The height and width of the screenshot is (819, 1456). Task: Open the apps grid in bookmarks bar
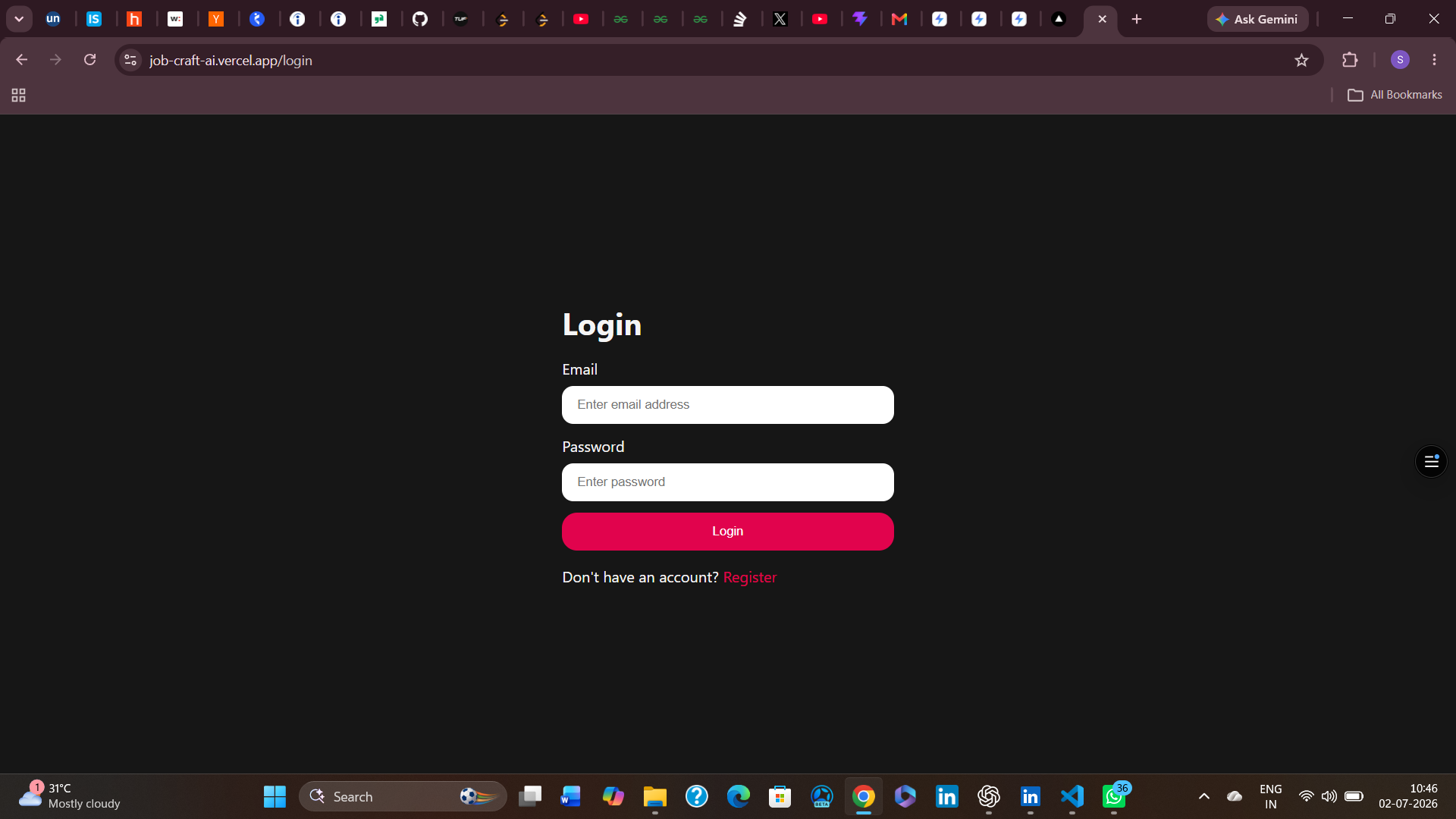[x=19, y=95]
